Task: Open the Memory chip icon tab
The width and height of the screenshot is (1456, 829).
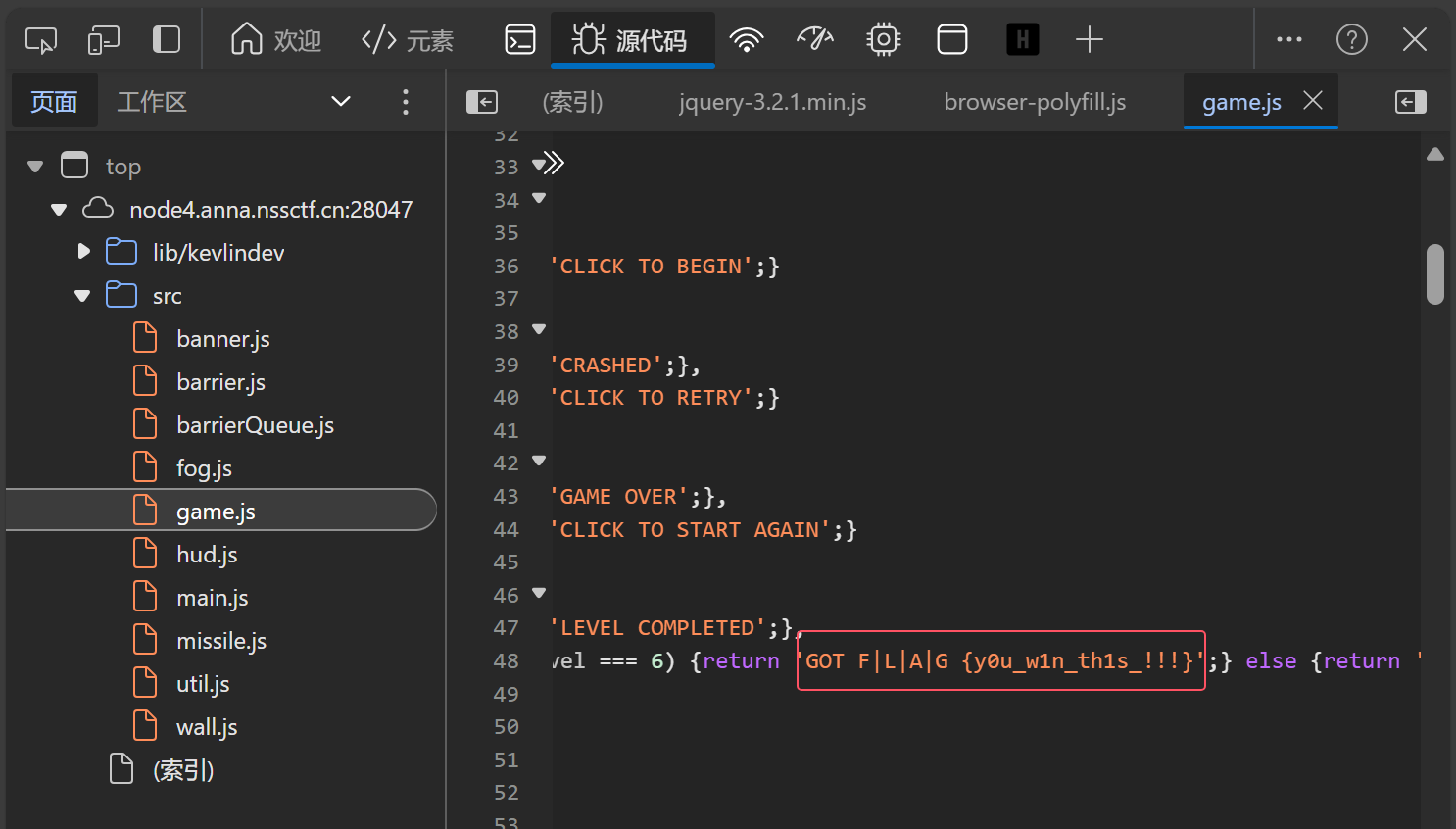Action: [x=884, y=40]
